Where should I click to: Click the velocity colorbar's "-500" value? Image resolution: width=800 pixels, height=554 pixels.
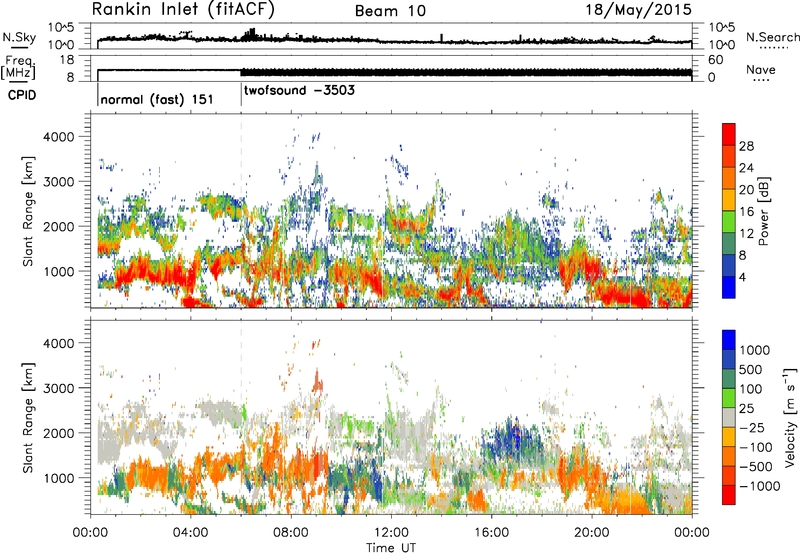point(755,467)
